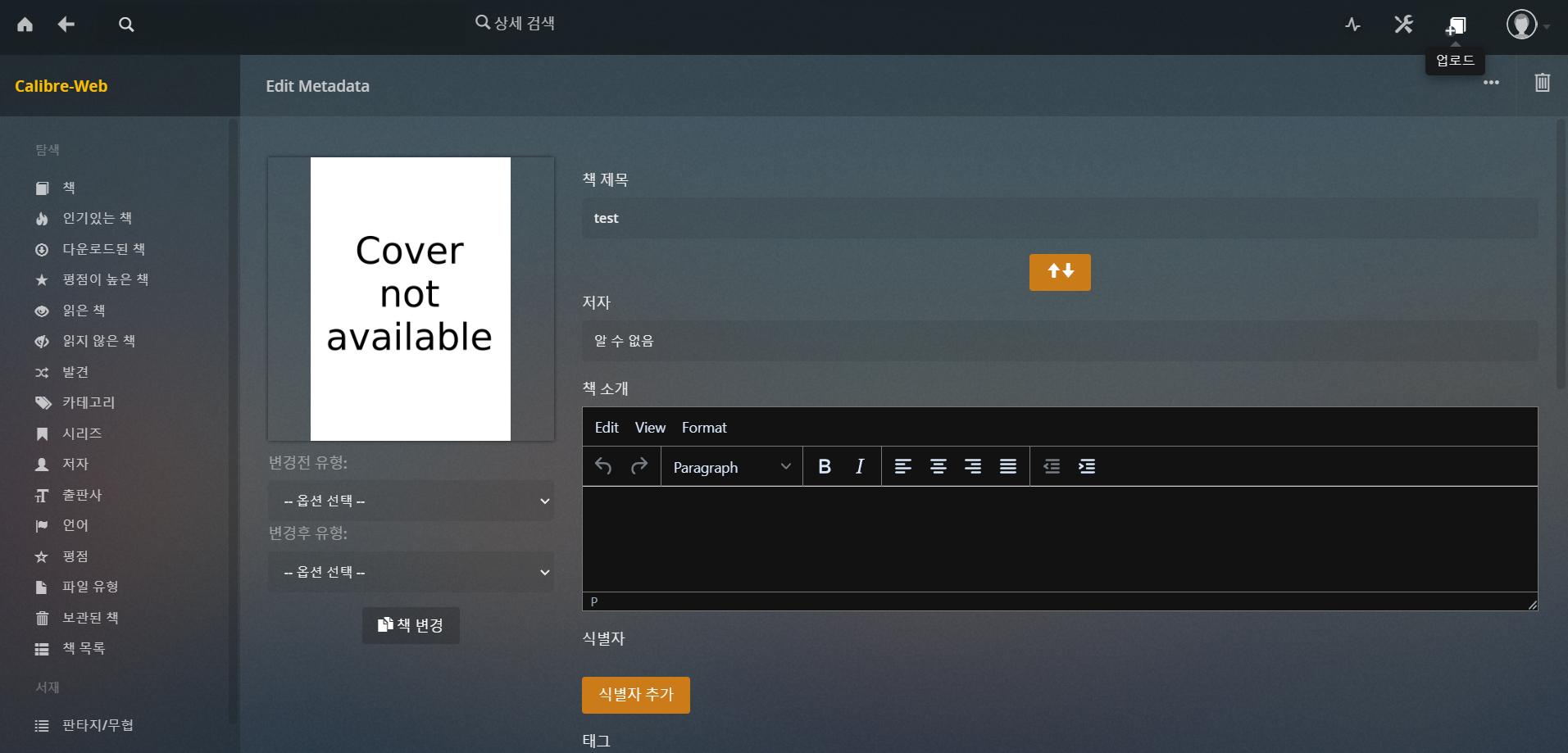Open the 변경전 유형 format dropdown
Image resolution: width=1568 pixels, height=753 pixels.
click(x=411, y=501)
